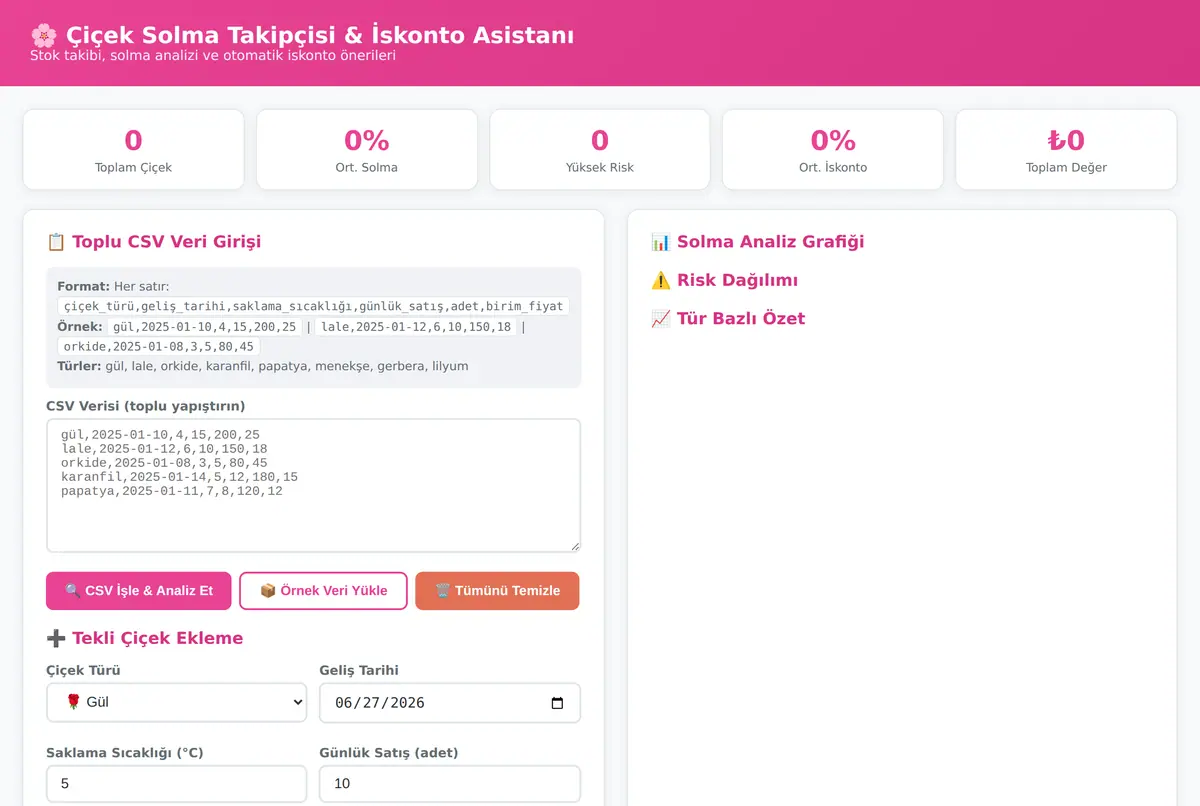
Task: Clear everything with Tümünü Temizle
Action: [497, 591]
